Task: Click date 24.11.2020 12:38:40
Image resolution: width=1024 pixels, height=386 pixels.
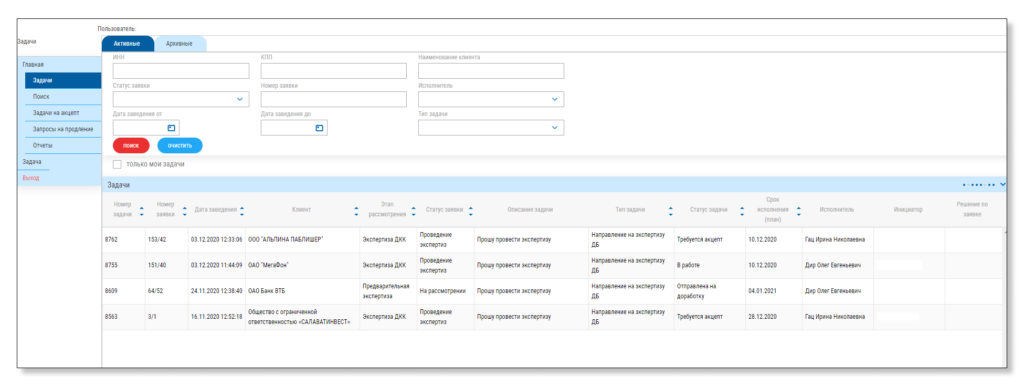Action: tap(217, 291)
